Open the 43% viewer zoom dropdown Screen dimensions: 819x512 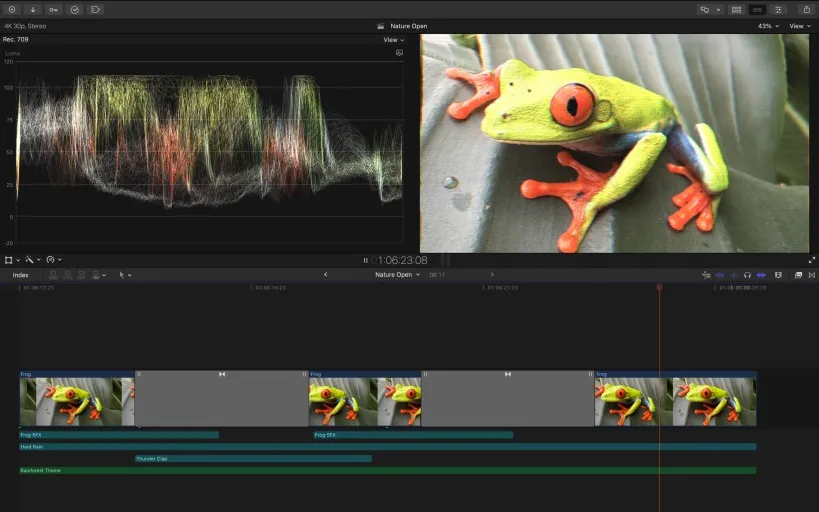point(768,26)
